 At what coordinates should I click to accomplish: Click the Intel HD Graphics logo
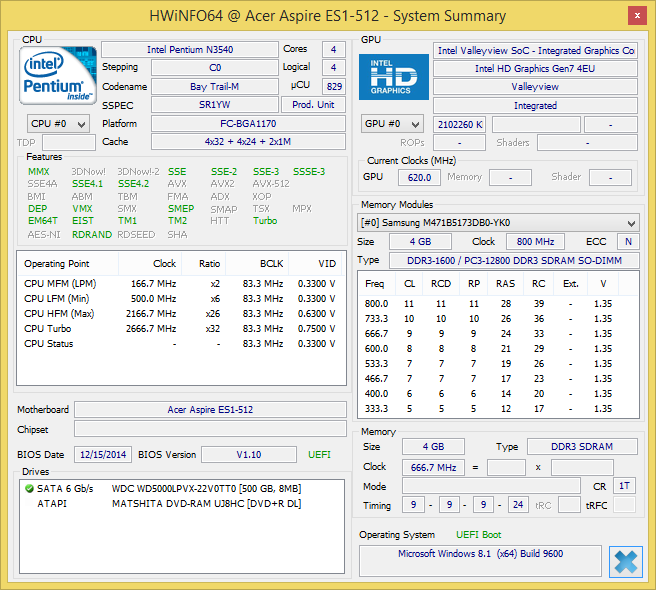coord(393,77)
